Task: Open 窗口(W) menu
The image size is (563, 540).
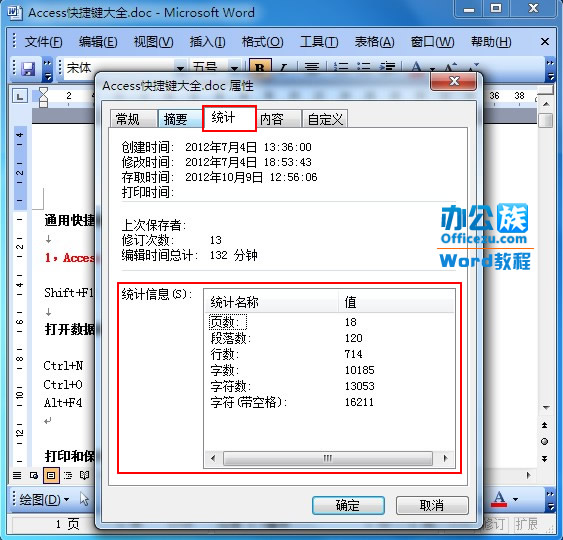Action: [432, 42]
